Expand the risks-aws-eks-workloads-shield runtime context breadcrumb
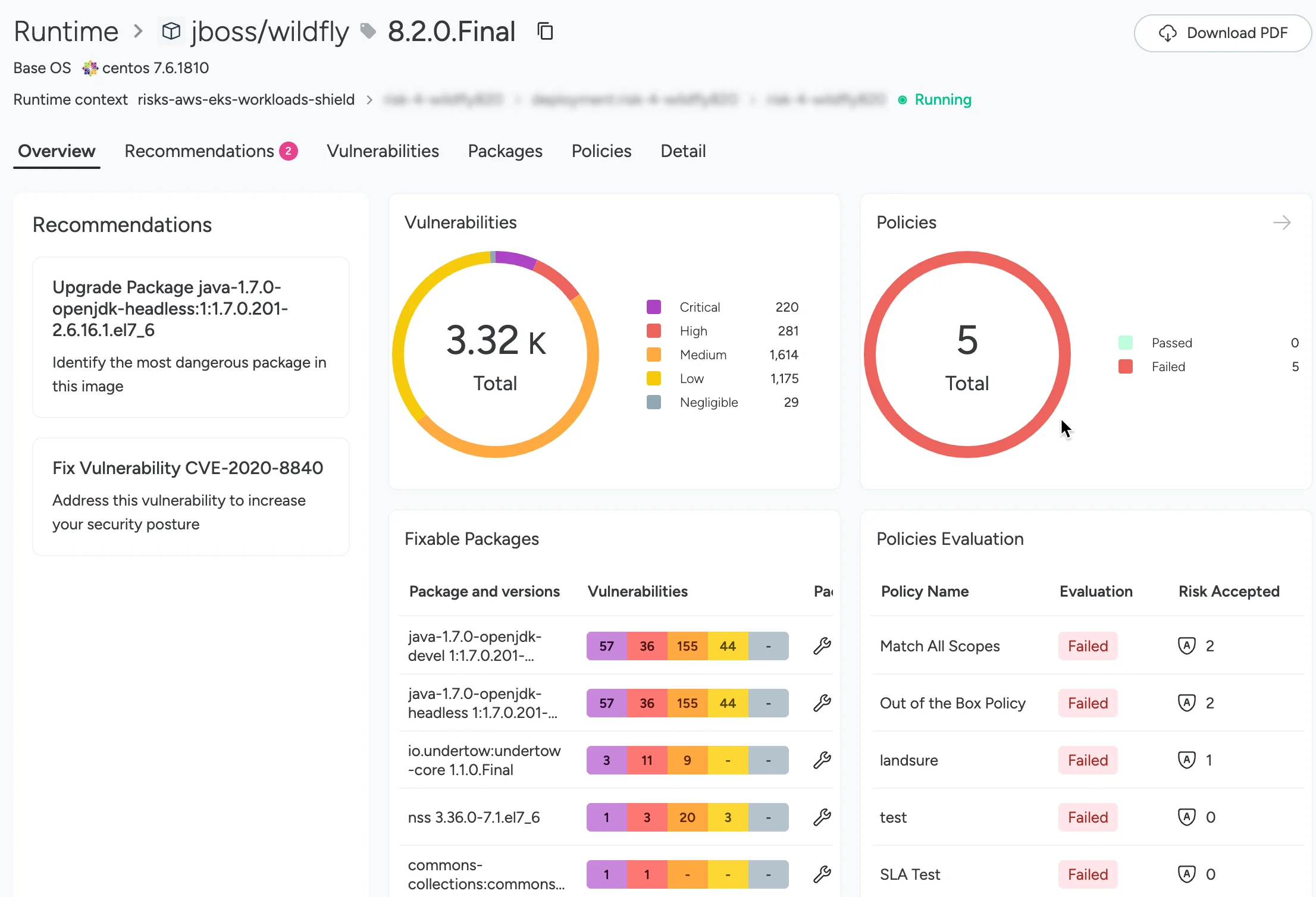 tap(245, 99)
